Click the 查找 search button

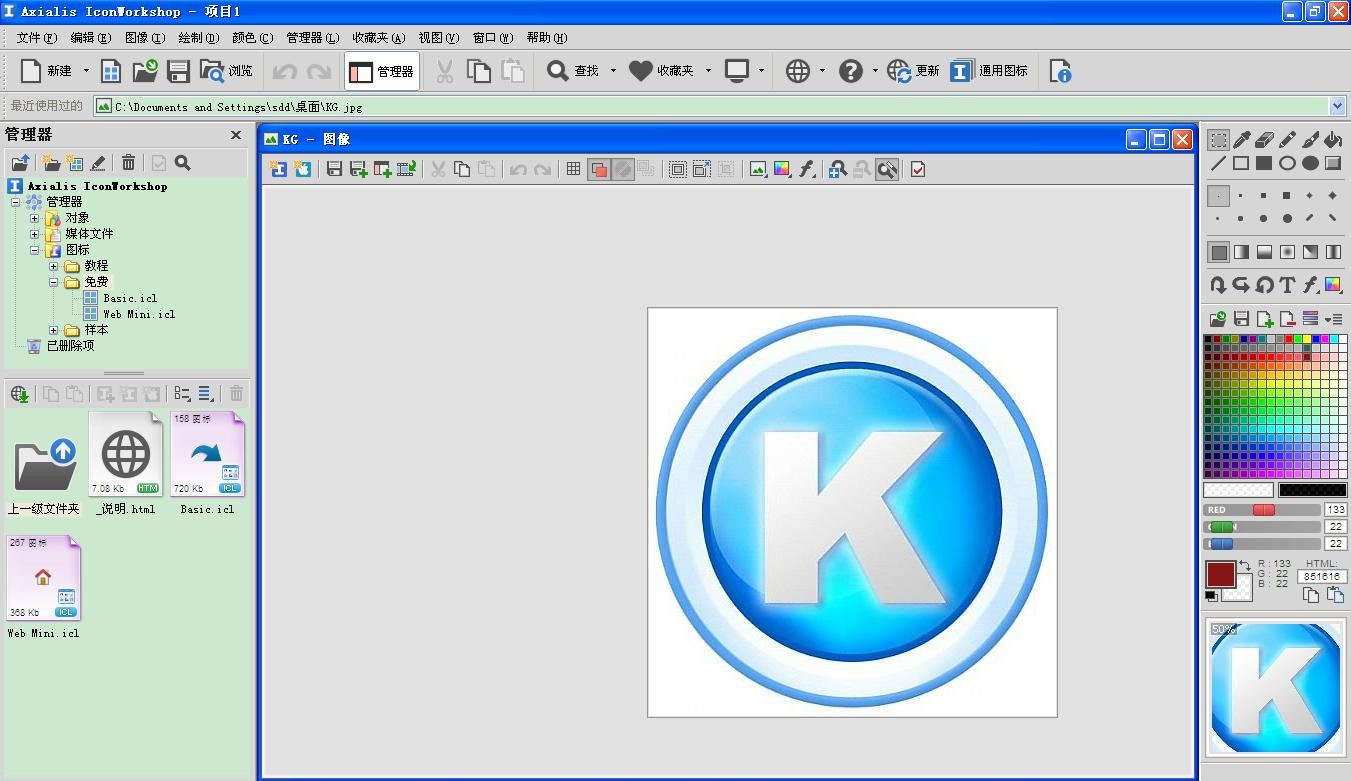click(x=574, y=71)
